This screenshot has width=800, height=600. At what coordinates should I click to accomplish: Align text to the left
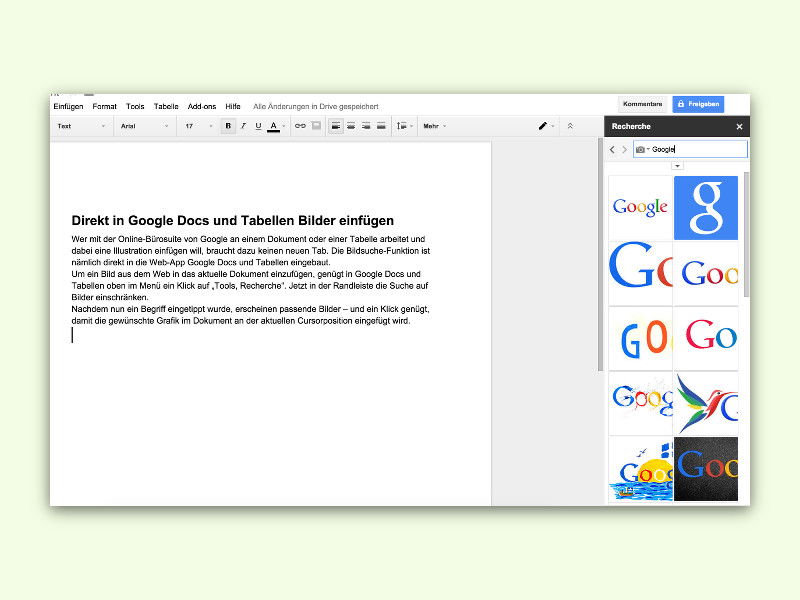(336, 126)
